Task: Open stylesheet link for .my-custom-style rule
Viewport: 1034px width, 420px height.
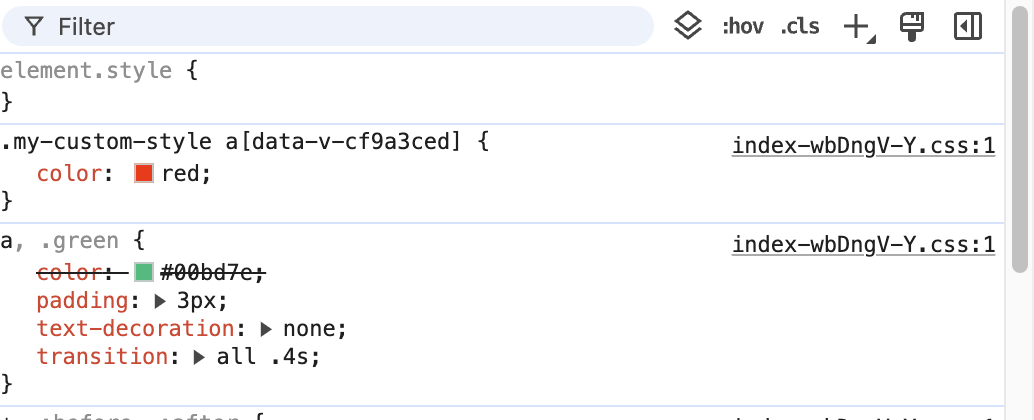Action: point(863,147)
